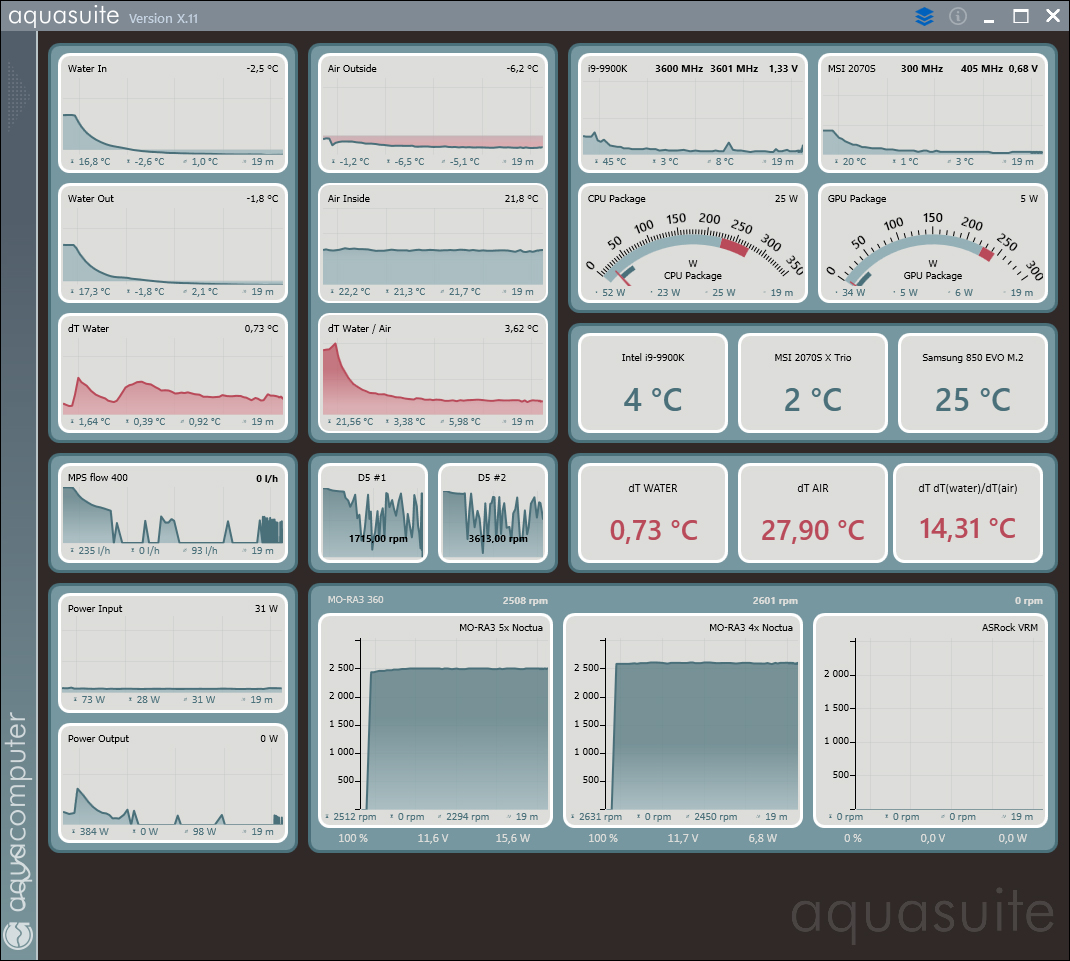This screenshot has height=961, width=1070.
Task: Select the GPU Package watt gauge
Action: (x=933, y=243)
